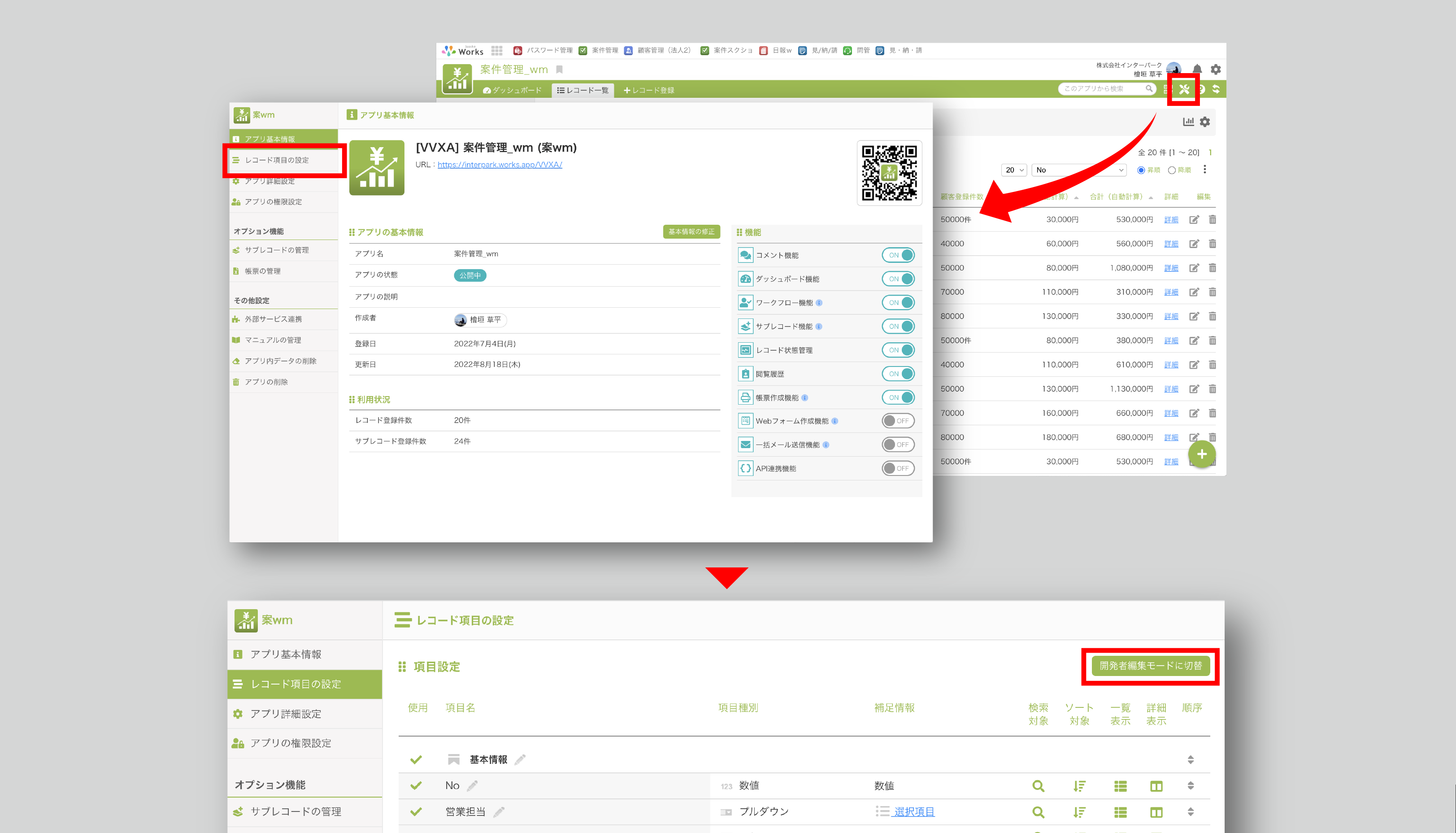This screenshot has width=1456, height=833.
Task: Click the notification bell icon
Action: tap(1197, 69)
